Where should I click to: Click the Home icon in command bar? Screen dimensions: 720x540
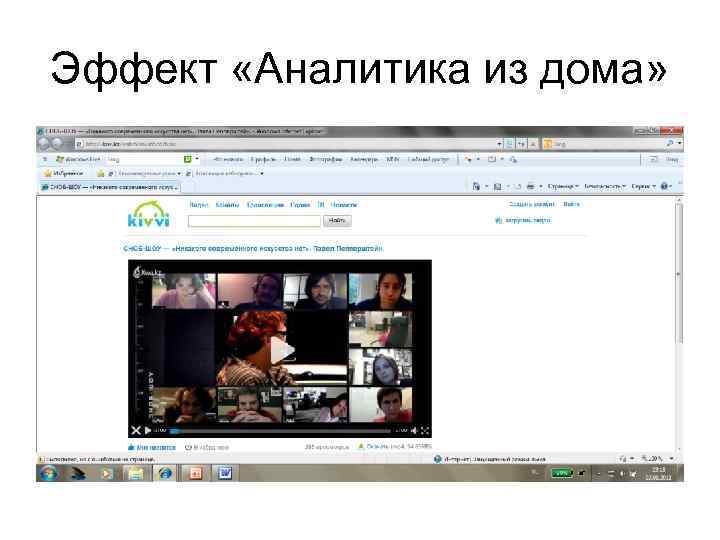point(476,186)
